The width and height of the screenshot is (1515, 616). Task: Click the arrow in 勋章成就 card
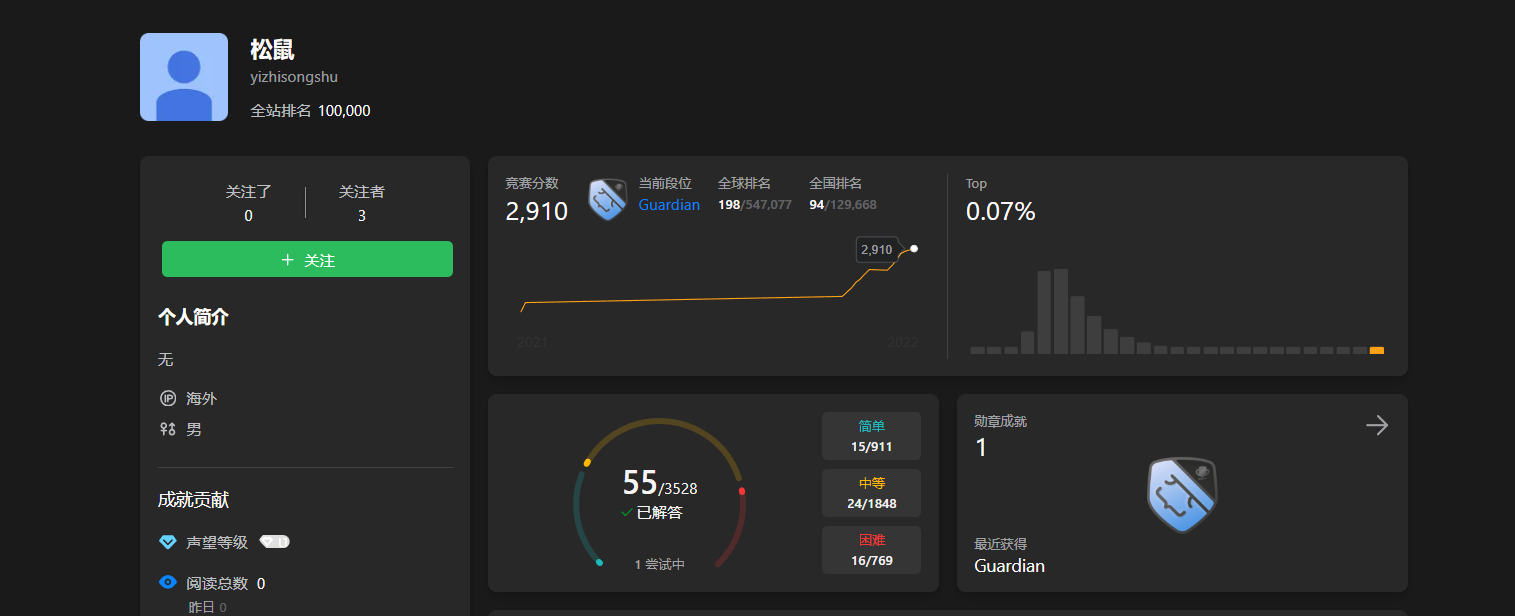point(1377,426)
